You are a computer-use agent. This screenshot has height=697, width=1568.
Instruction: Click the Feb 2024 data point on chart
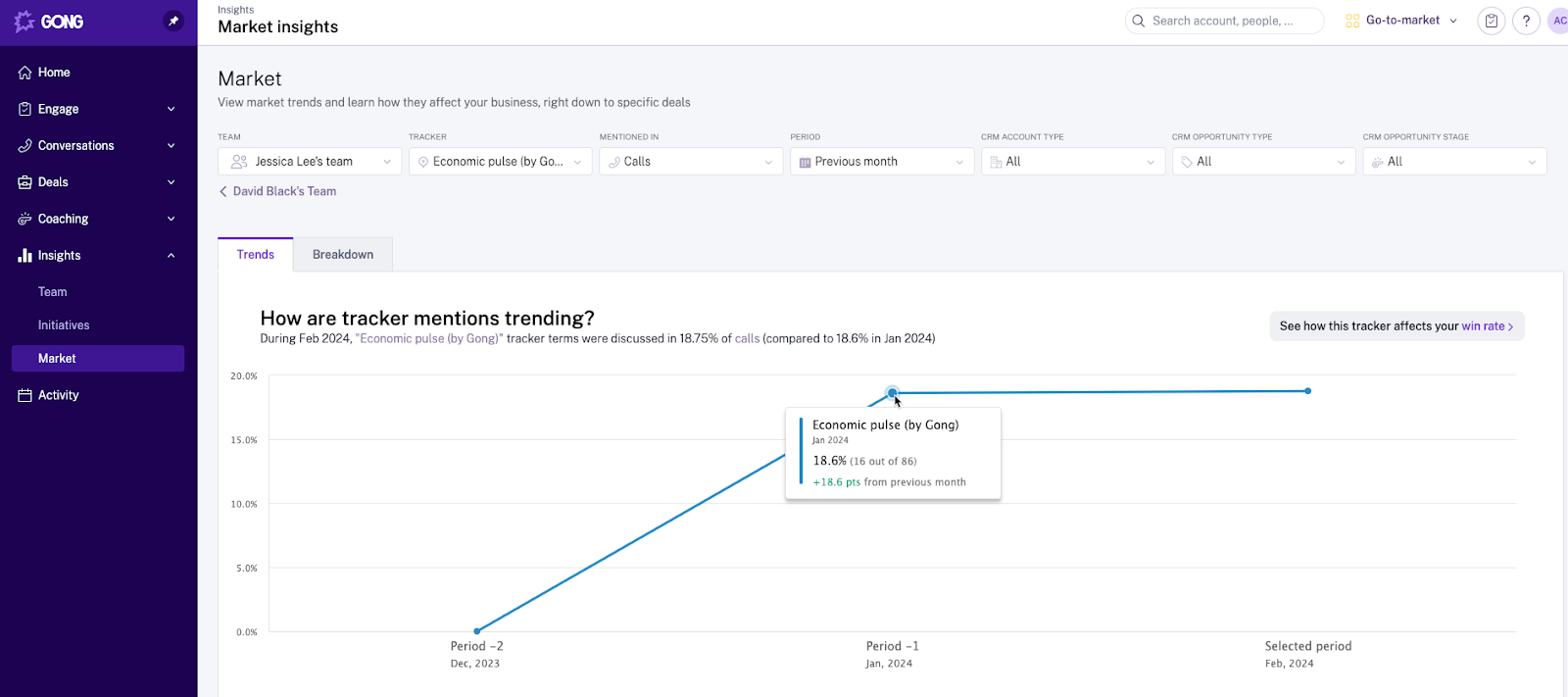click(1308, 391)
